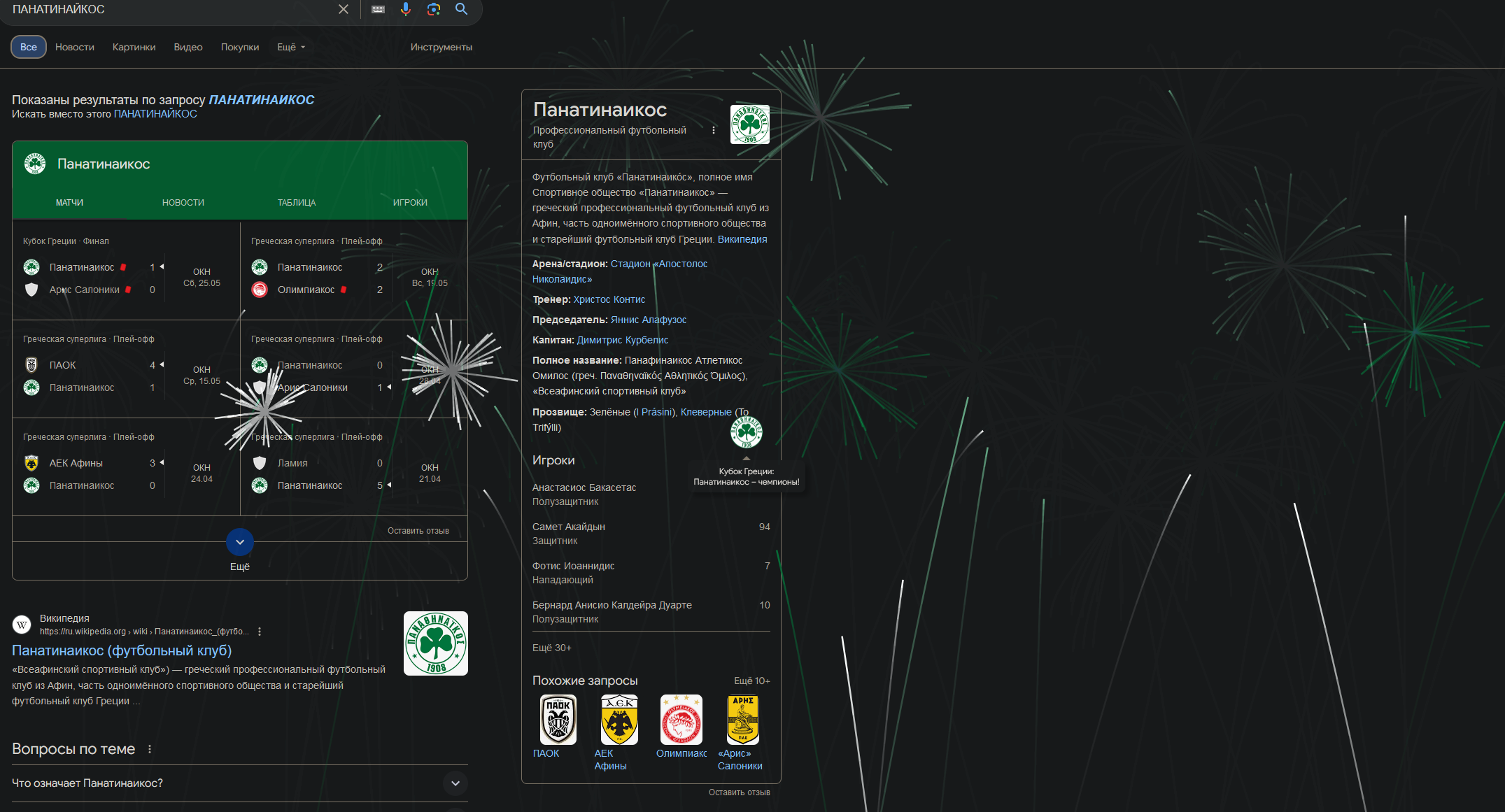
Task: Click knowledge panel club logo thumbnail
Action: [x=750, y=124]
